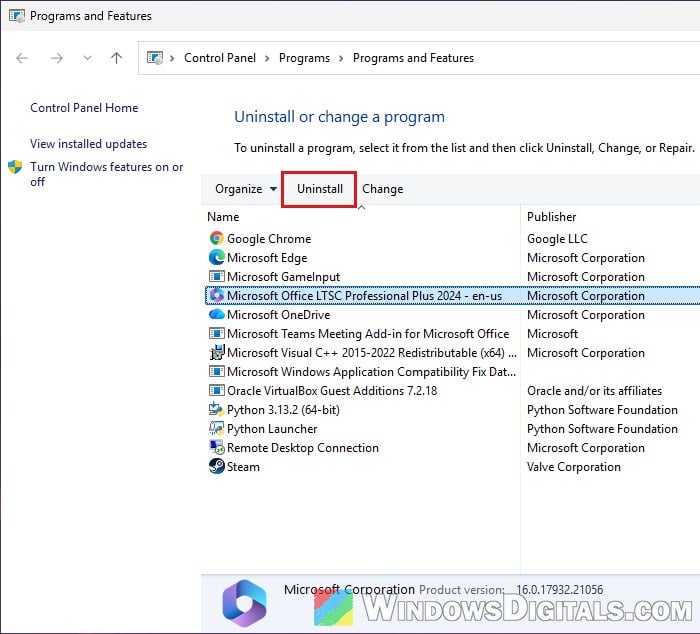Viewport: 700px width, 634px height.
Task: Click the Windows Application Compatibility Fix icon
Action: [x=217, y=371]
